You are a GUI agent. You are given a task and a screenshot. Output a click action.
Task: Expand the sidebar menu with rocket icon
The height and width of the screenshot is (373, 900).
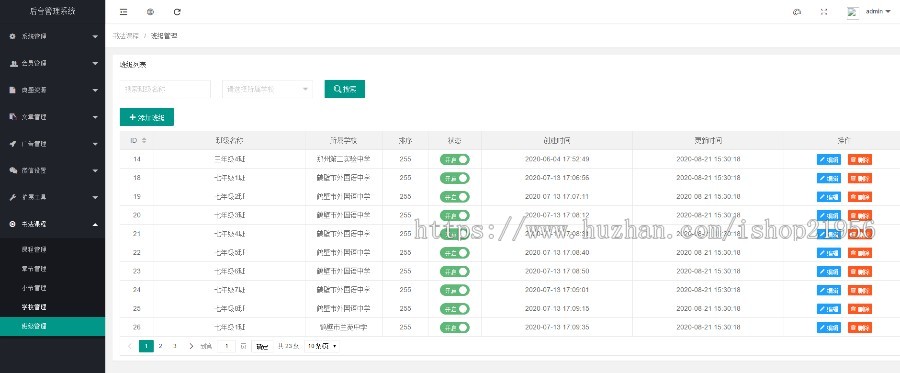pos(52,143)
